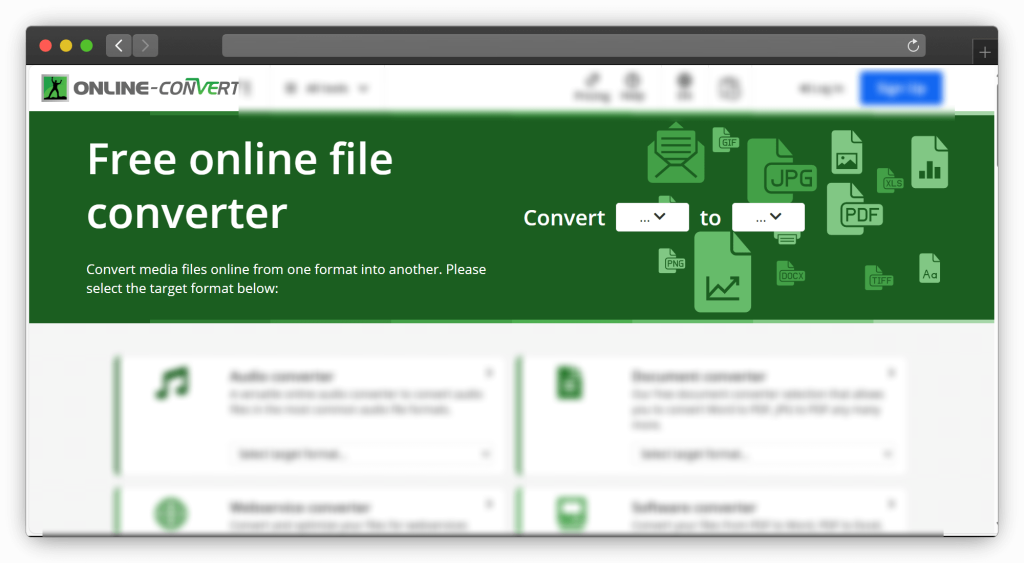Open the target format dropdown after 'to'
The height and width of the screenshot is (563, 1024).
[x=768, y=217]
